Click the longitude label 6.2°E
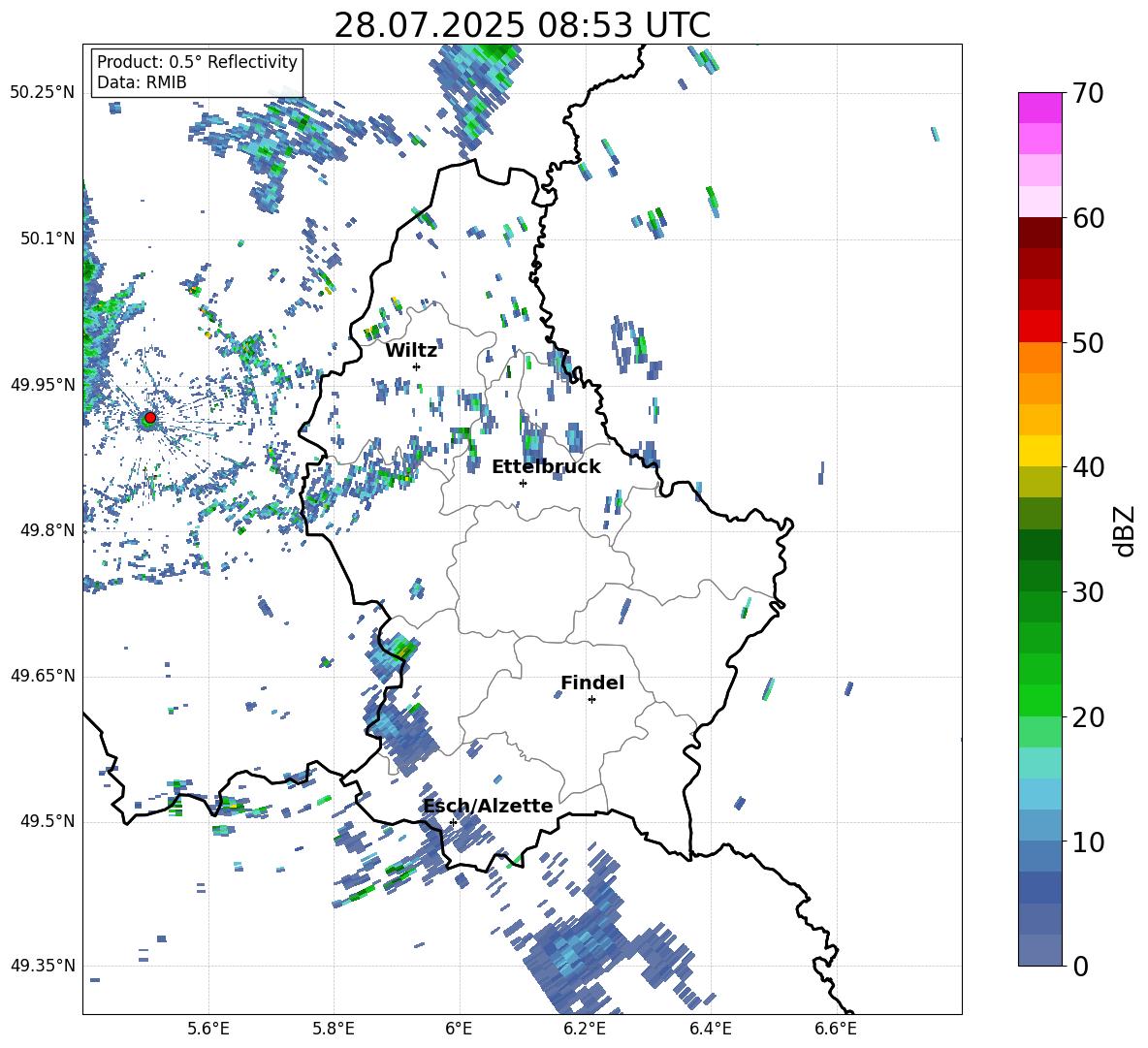This screenshot has width=1148, height=1048. pos(585,1029)
